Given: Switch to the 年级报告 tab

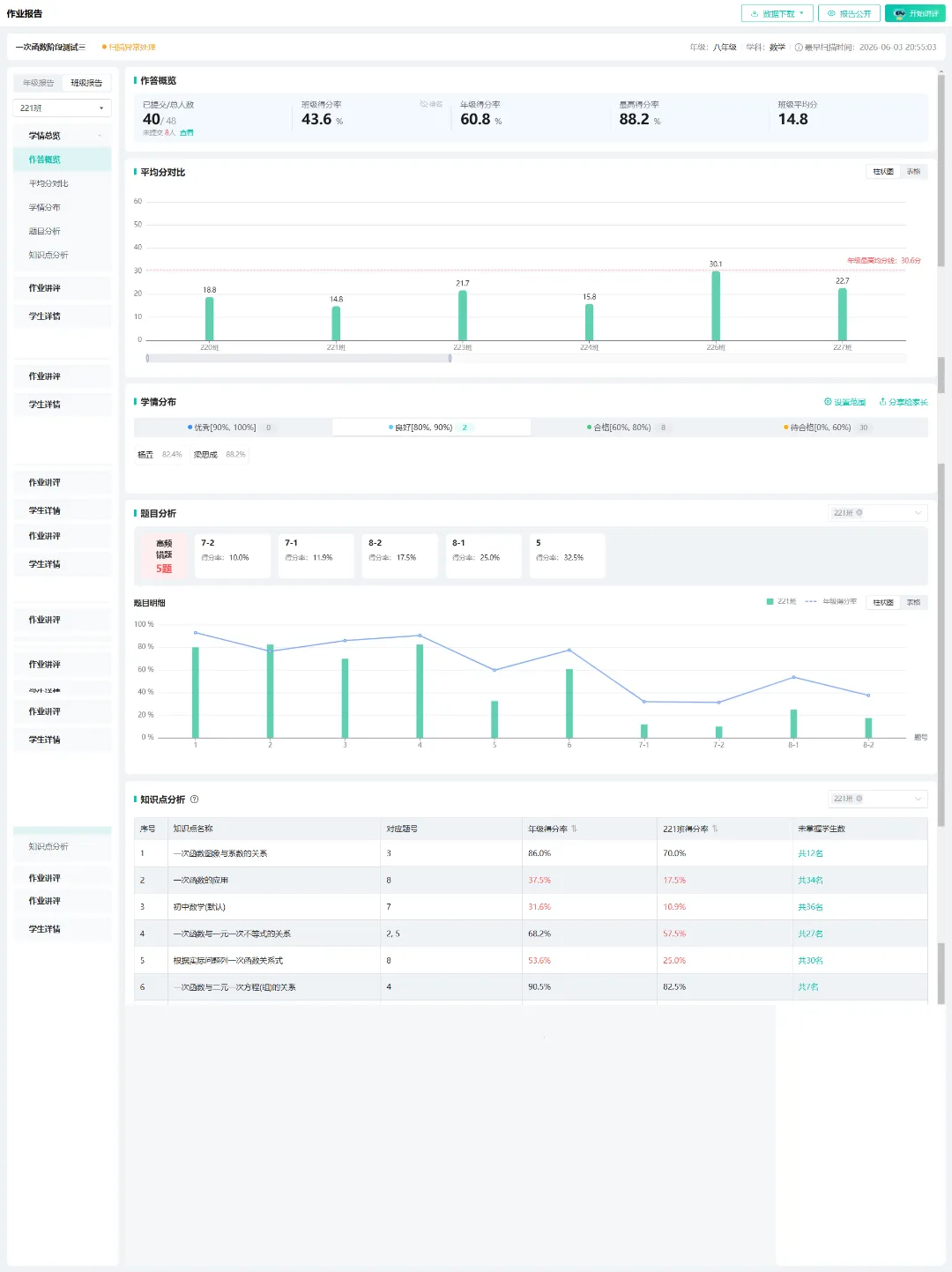Looking at the screenshot, I should click(x=38, y=83).
